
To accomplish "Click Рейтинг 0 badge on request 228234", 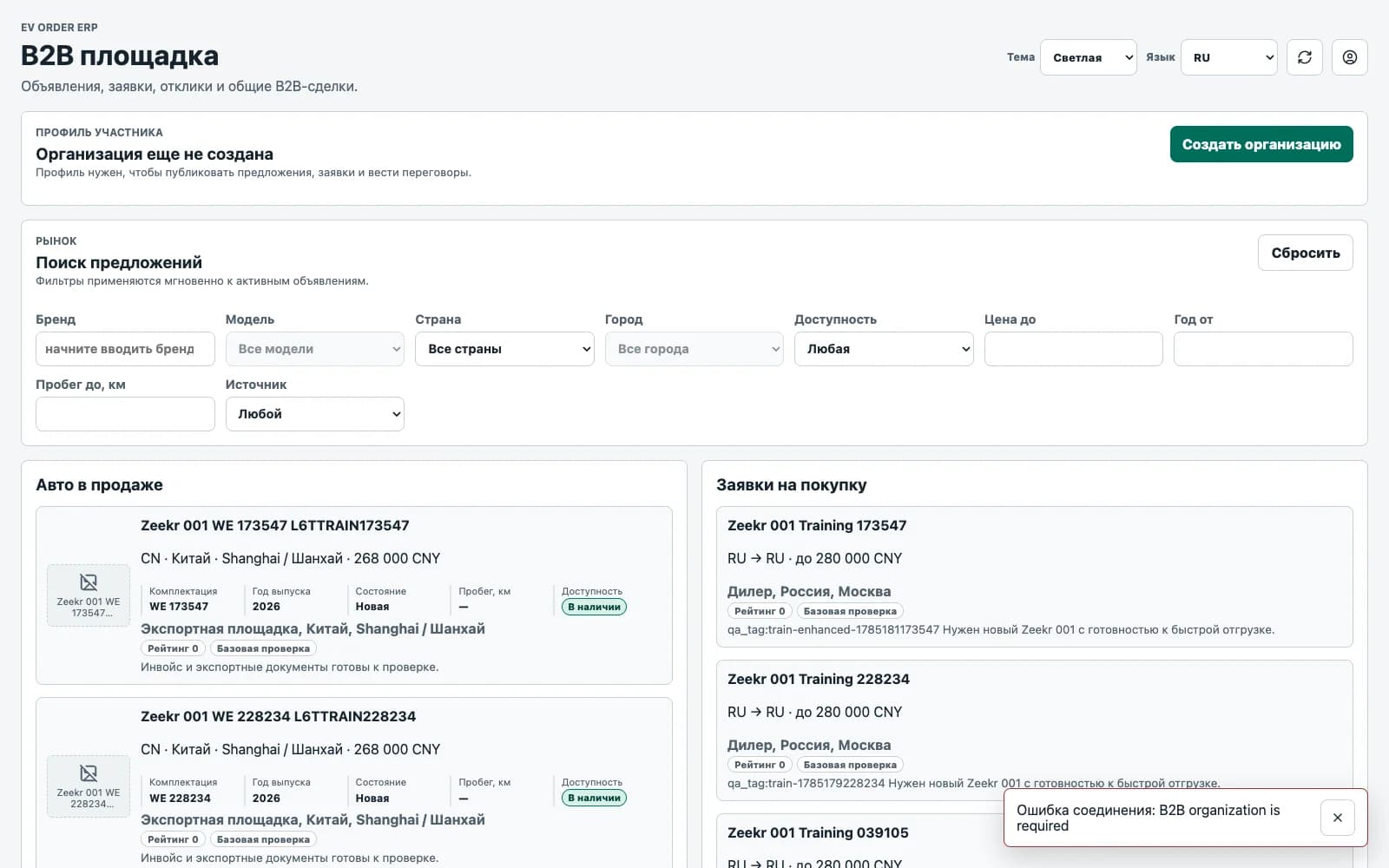I will 760,765.
